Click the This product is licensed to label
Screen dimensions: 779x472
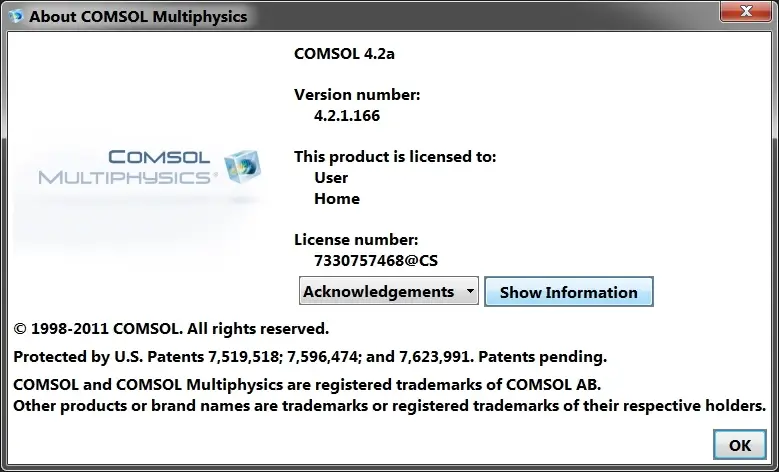coord(395,157)
